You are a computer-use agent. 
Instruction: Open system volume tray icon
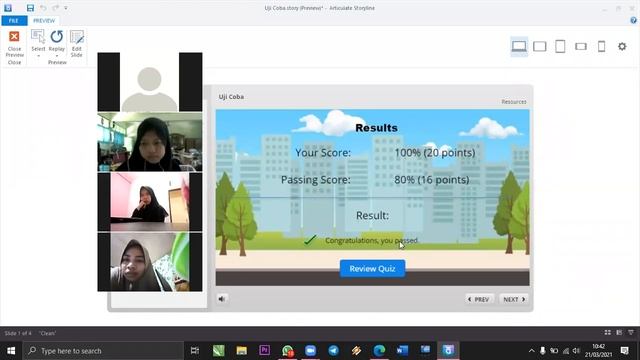coord(576,351)
